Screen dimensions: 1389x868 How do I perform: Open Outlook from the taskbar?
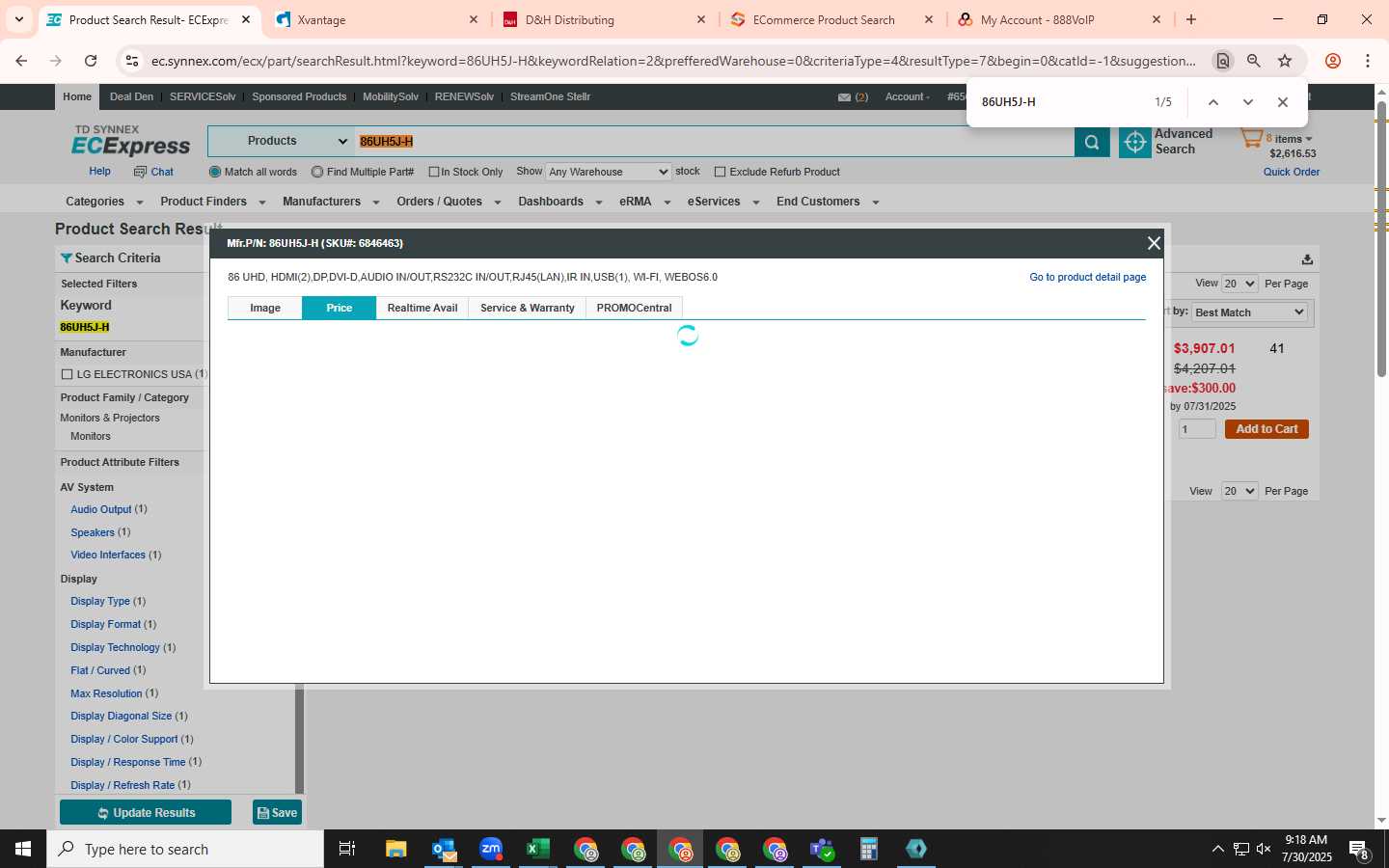tap(444, 849)
